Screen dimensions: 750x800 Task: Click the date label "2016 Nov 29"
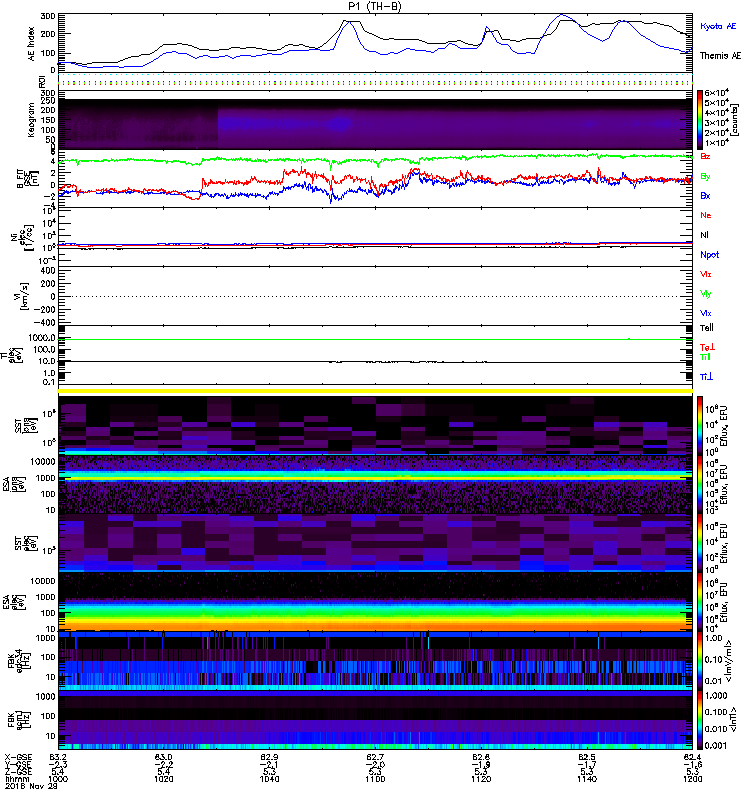(31, 786)
